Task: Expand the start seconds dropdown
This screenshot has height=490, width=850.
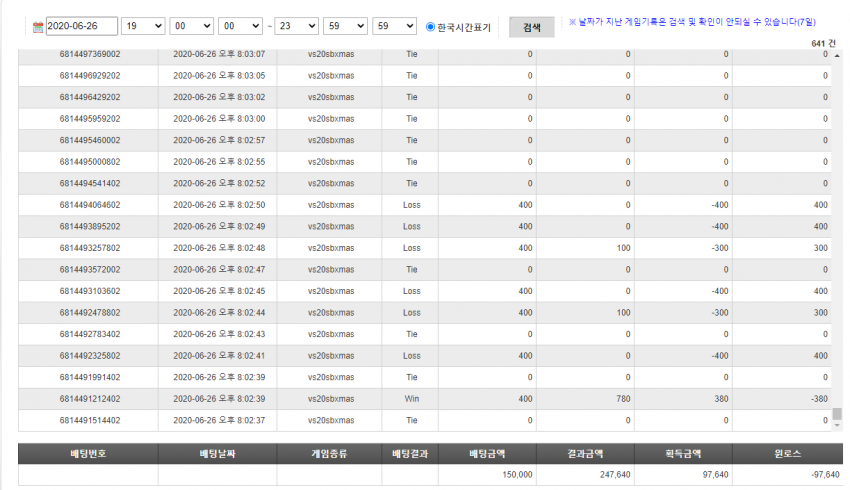Action: pos(240,26)
